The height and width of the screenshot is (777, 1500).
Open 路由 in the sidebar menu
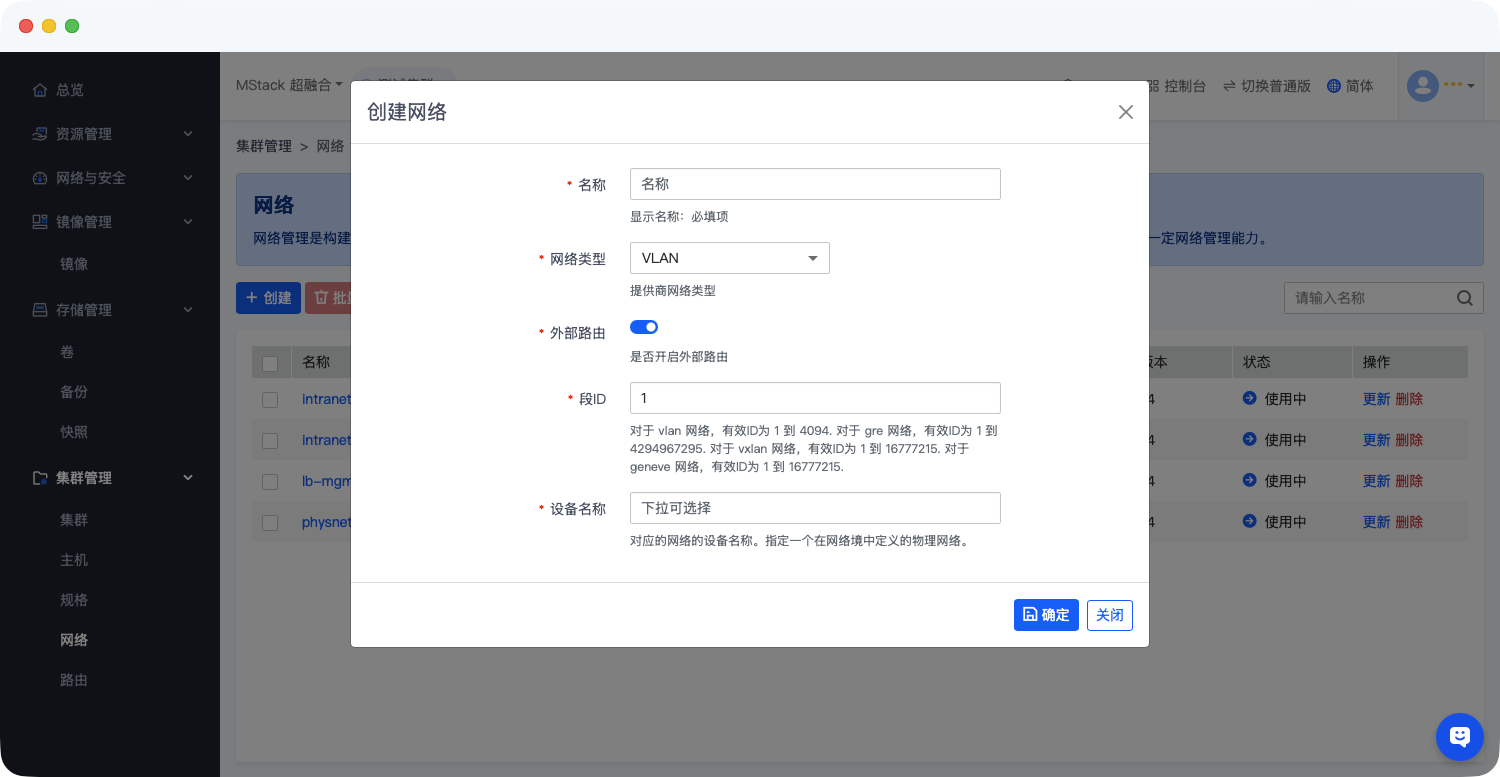point(74,680)
